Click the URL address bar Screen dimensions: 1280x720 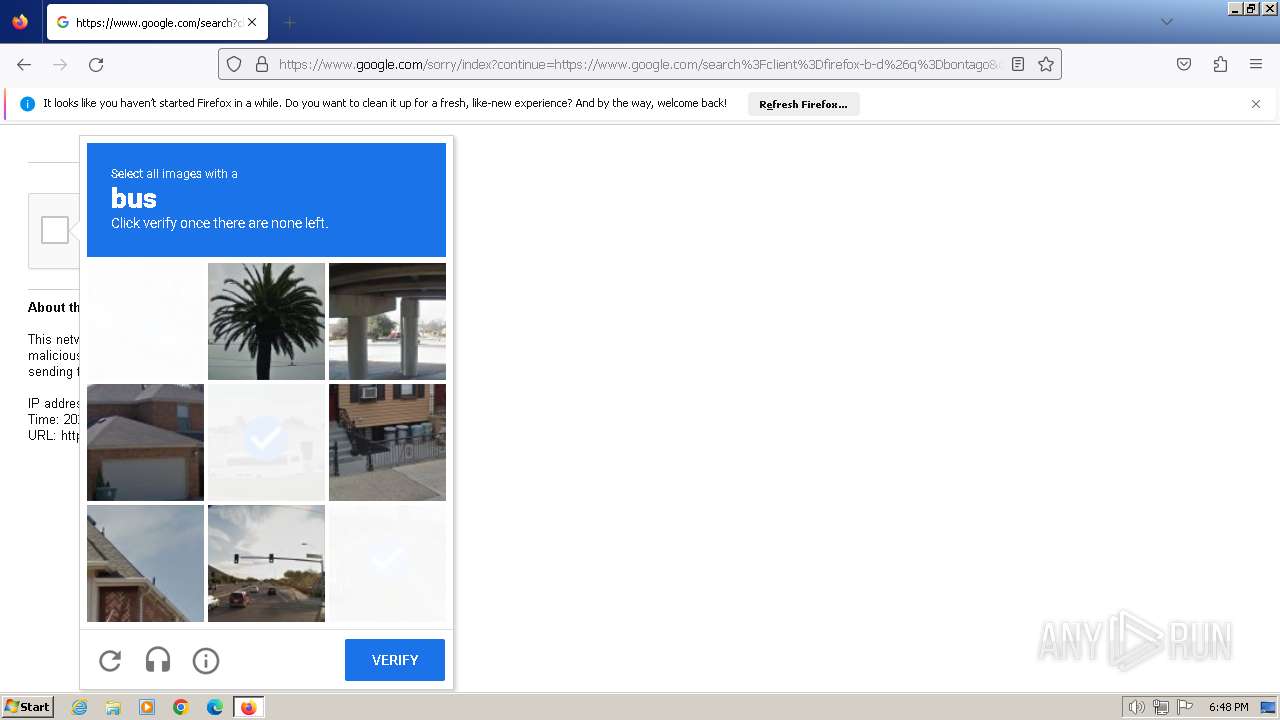pyautogui.click(x=638, y=64)
